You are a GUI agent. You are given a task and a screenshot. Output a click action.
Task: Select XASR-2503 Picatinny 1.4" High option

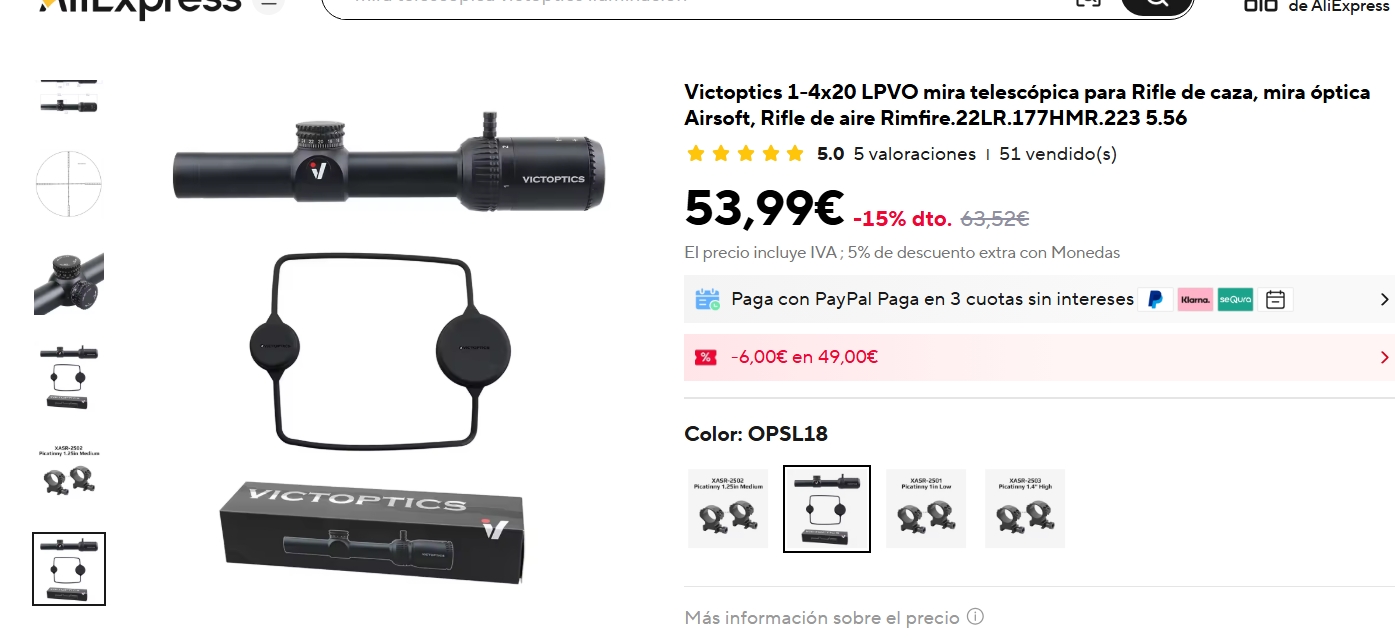(x=1025, y=508)
